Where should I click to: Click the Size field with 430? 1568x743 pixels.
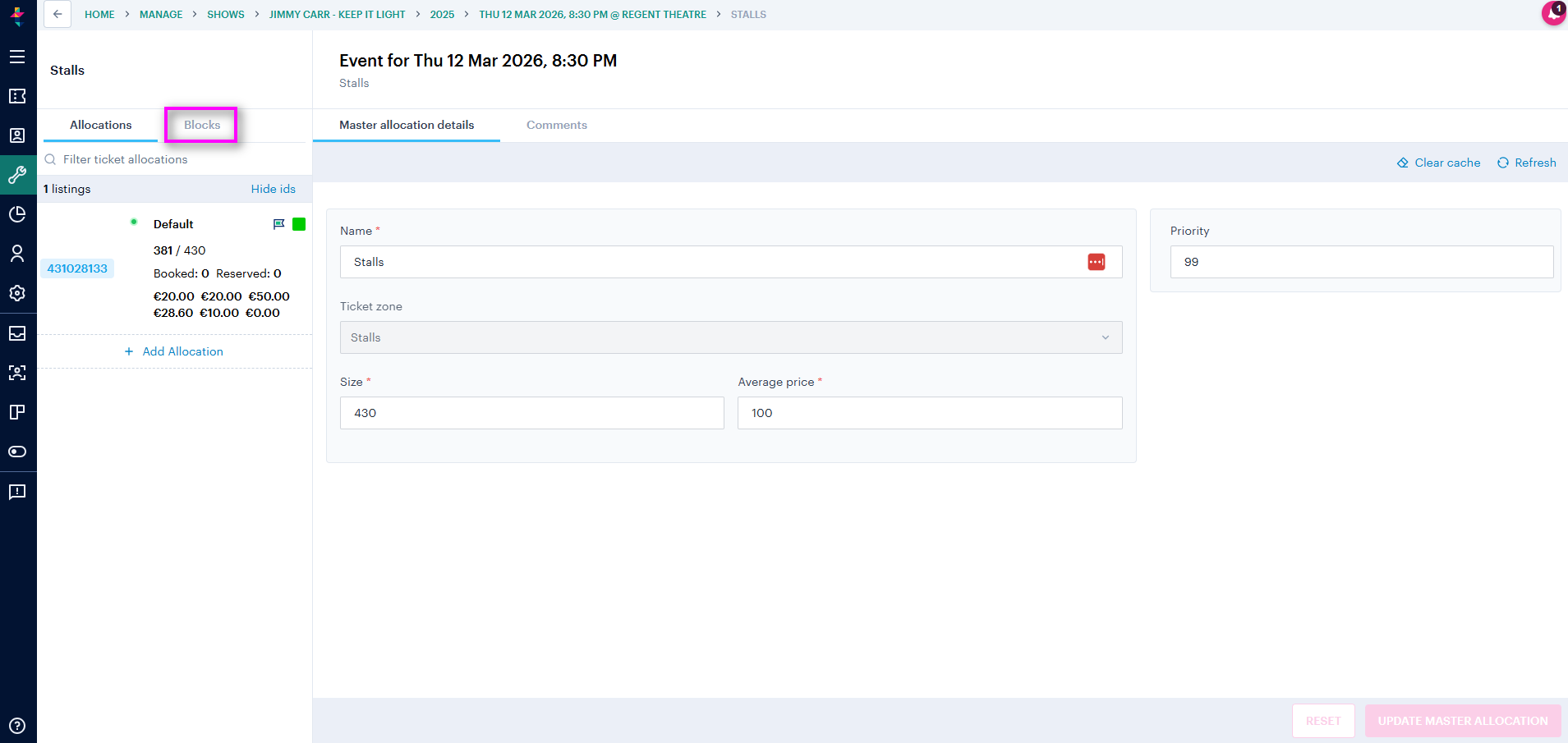[532, 413]
